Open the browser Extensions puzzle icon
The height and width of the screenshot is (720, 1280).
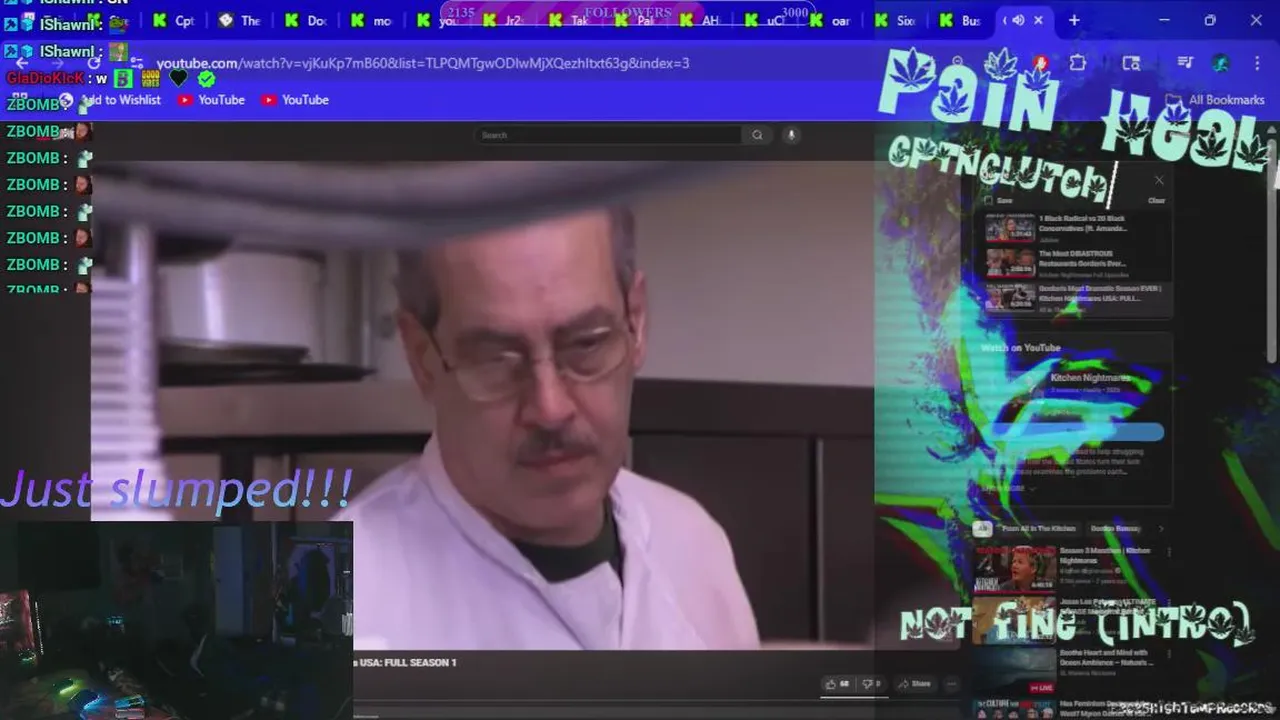[1077, 63]
